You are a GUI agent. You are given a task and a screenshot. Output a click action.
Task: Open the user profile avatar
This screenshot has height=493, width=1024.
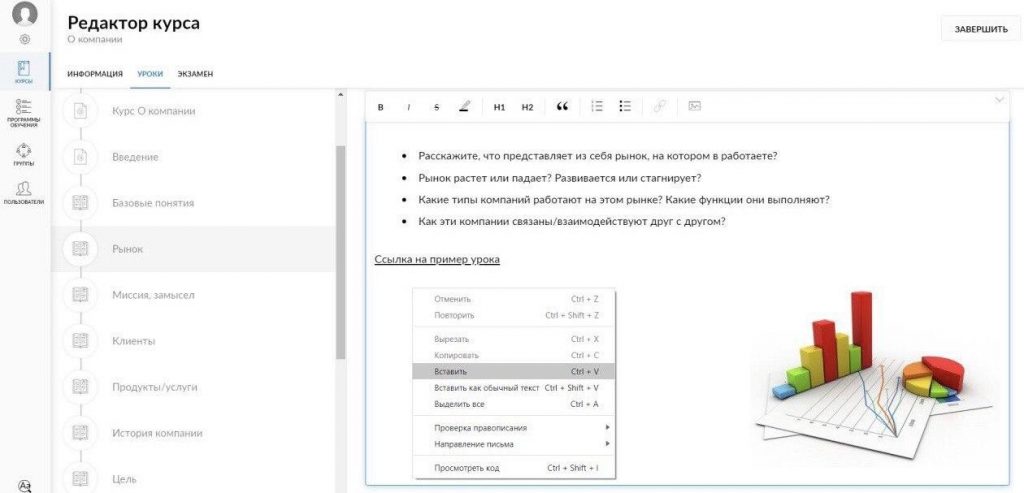pos(24,13)
